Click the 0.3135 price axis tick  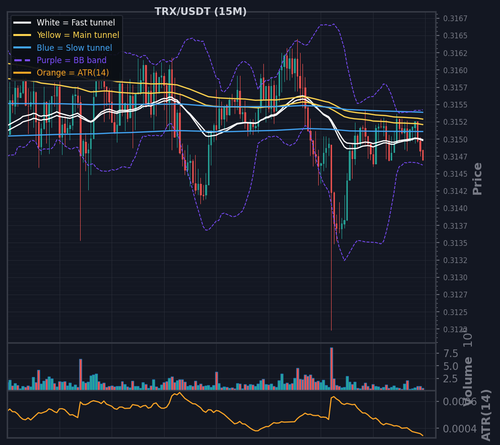[455, 243]
